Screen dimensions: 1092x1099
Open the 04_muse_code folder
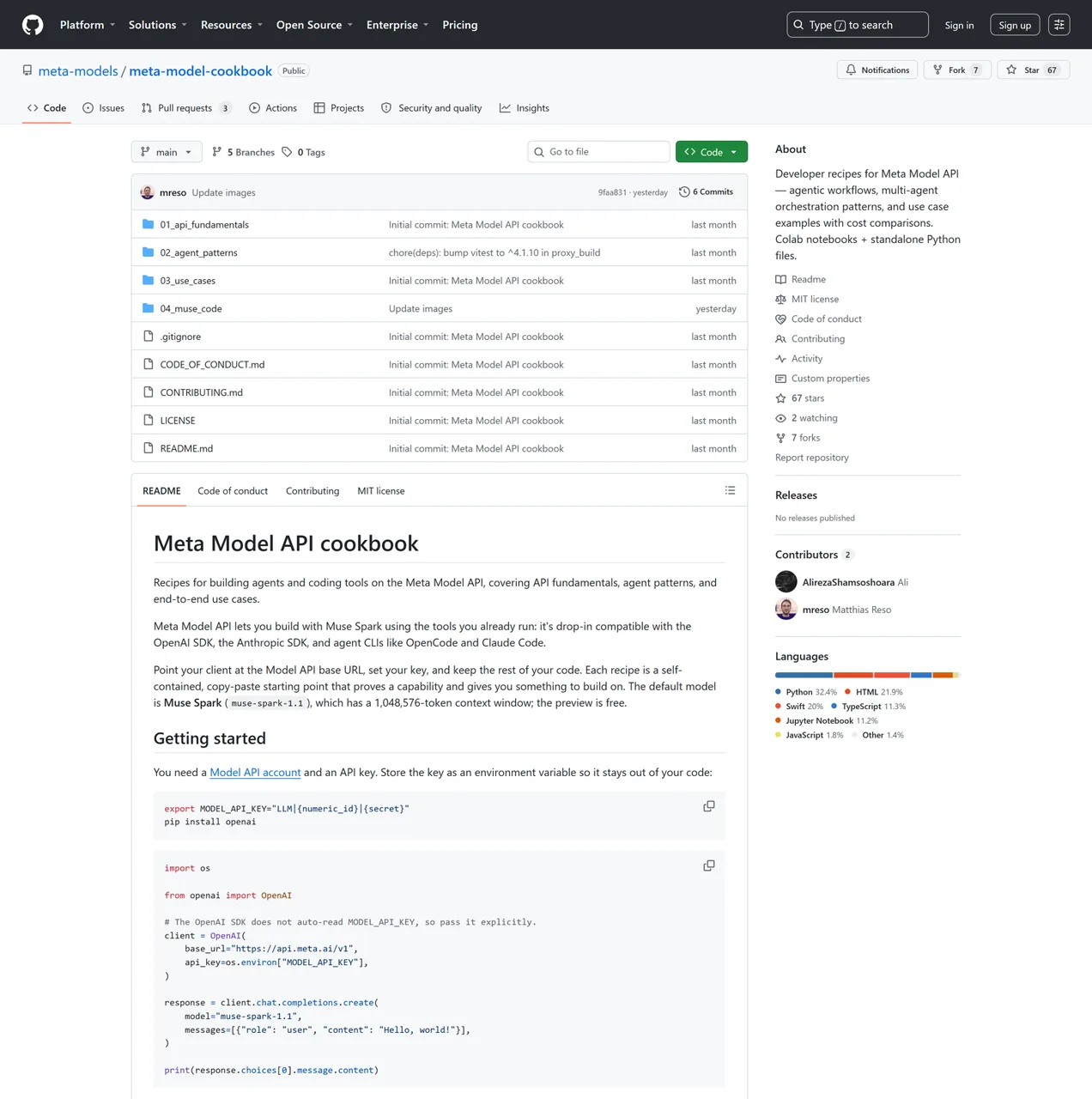[191, 309]
